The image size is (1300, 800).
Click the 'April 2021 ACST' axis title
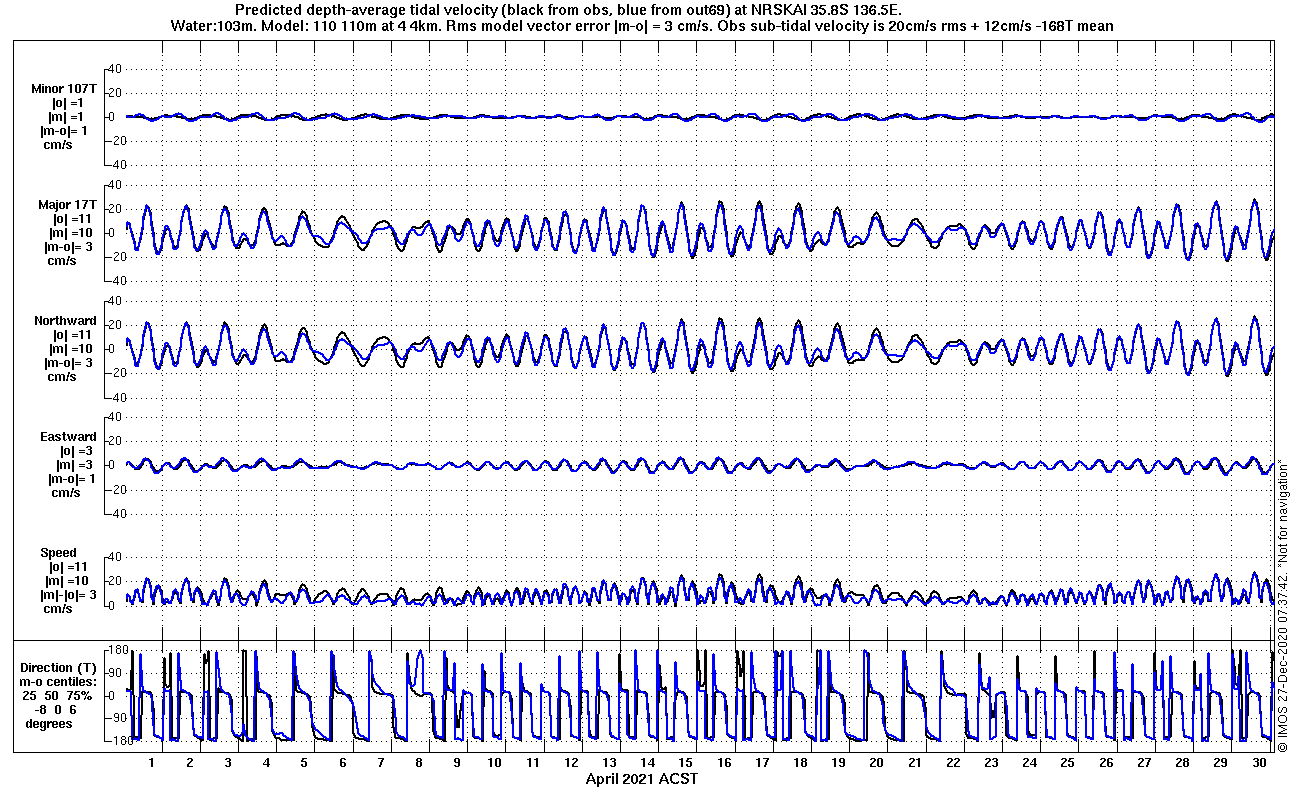(x=642, y=779)
